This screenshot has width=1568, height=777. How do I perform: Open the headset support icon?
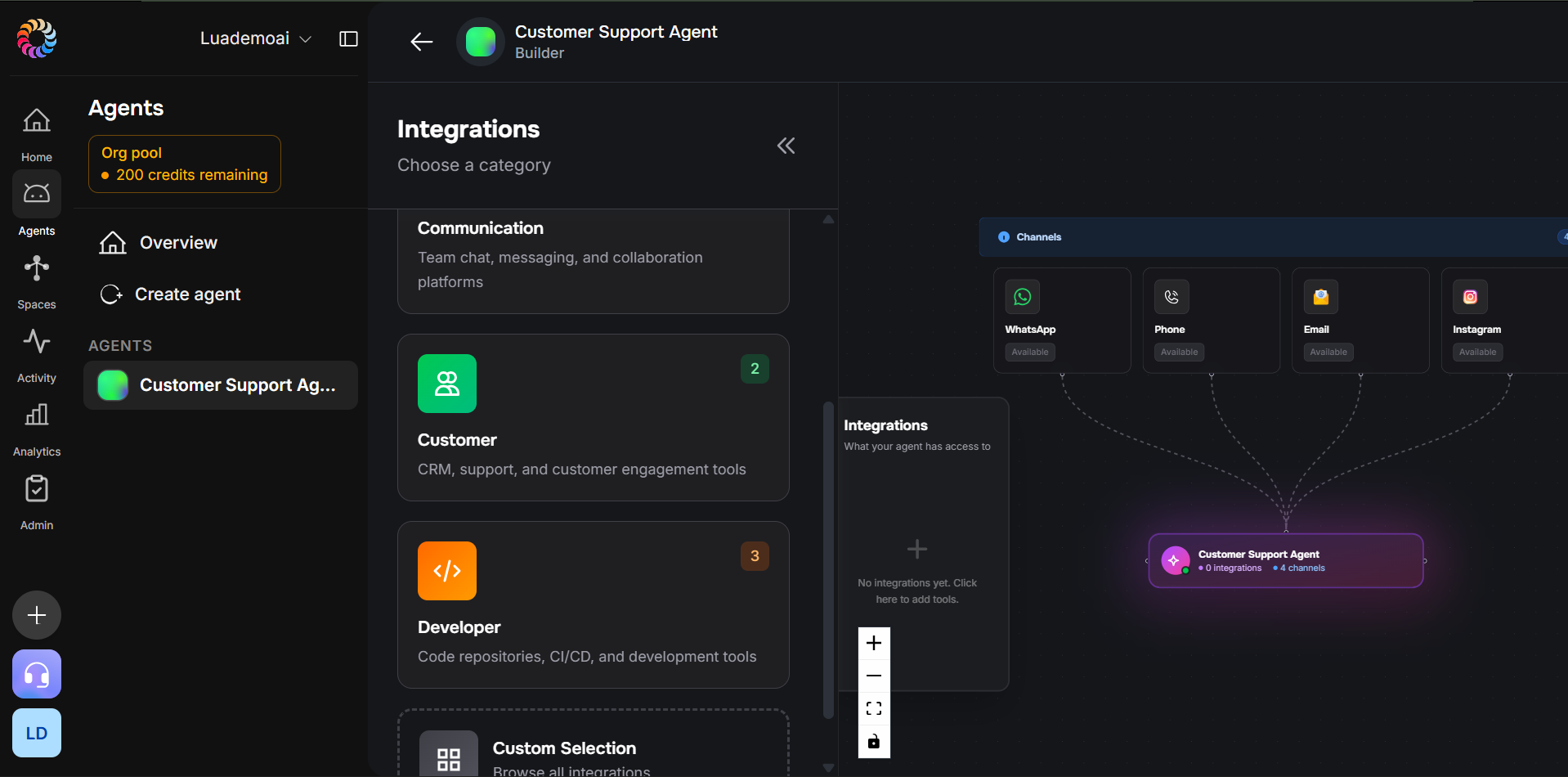pos(37,674)
